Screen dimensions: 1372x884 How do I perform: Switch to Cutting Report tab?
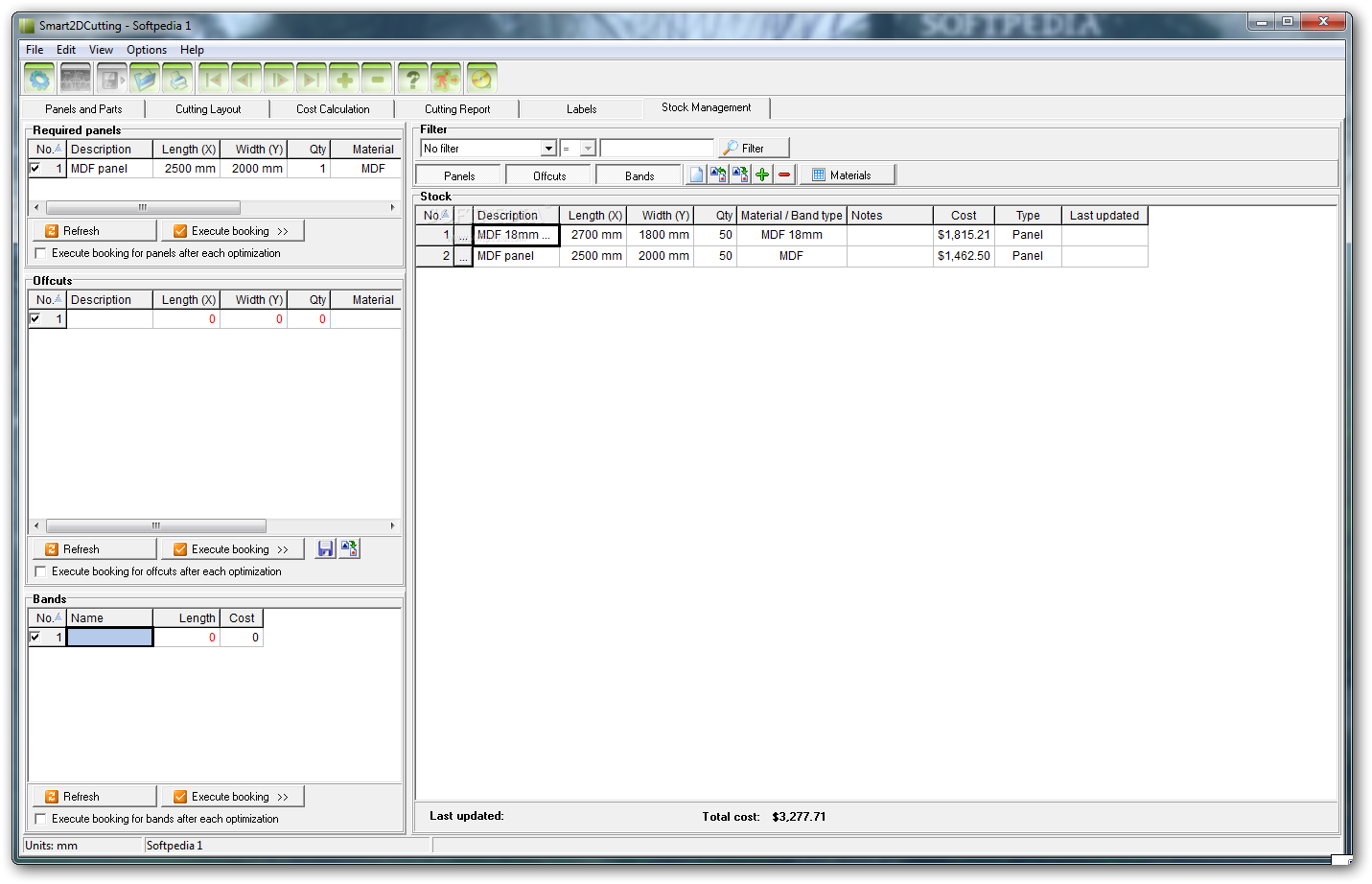coord(457,109)
